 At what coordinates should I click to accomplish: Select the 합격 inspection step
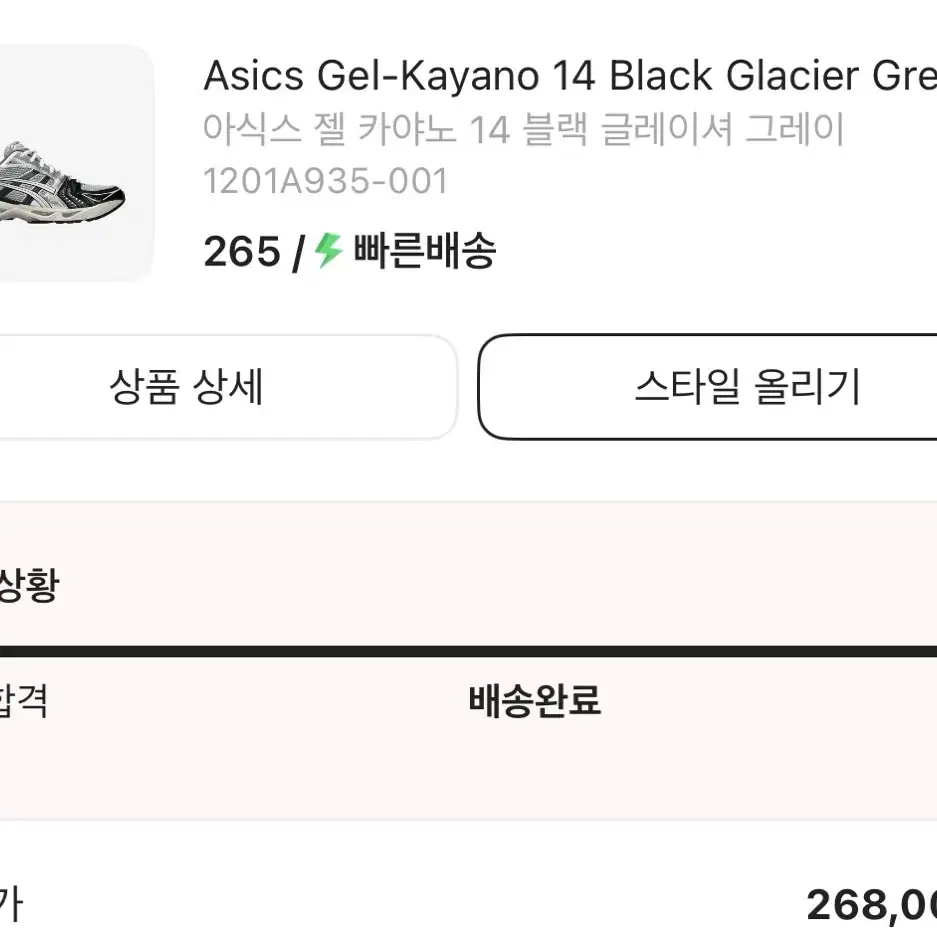[23, 700]
